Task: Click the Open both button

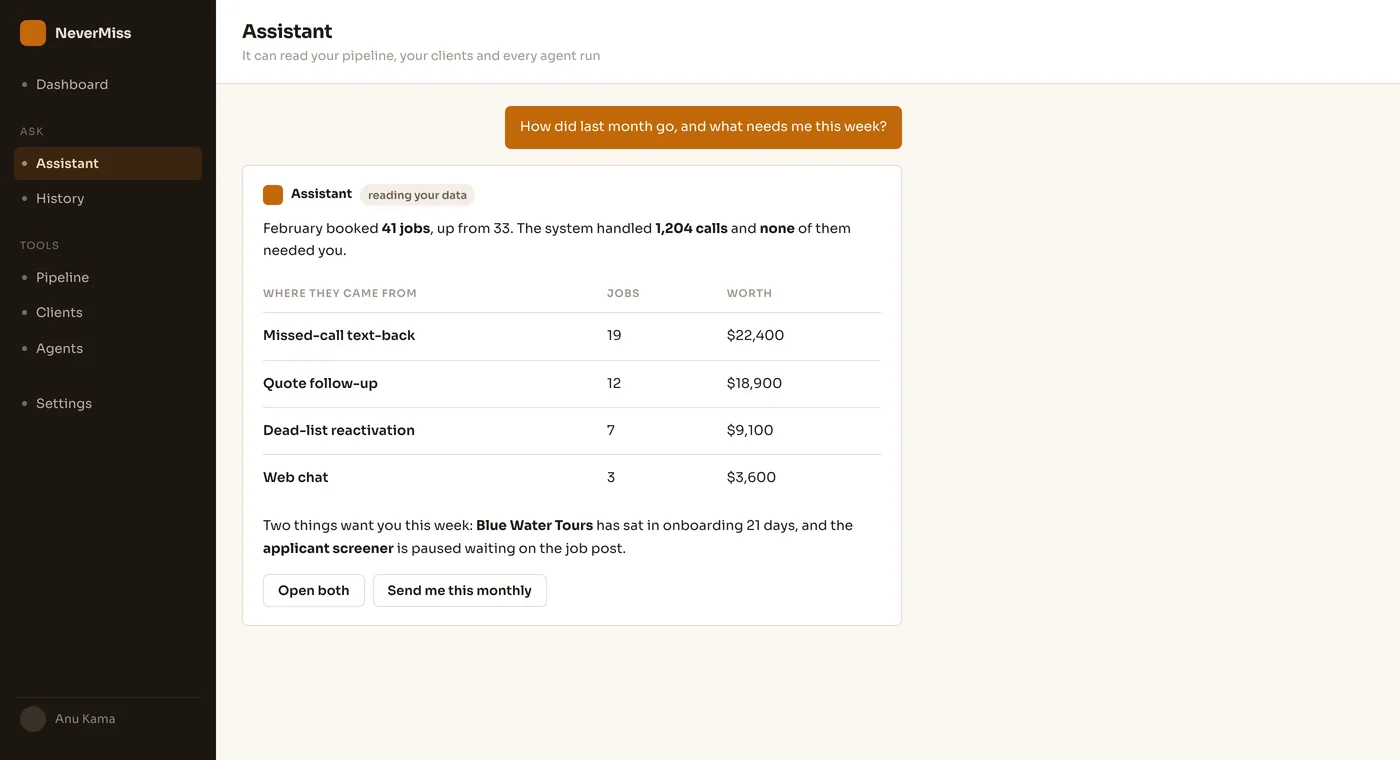Action: 314,590
